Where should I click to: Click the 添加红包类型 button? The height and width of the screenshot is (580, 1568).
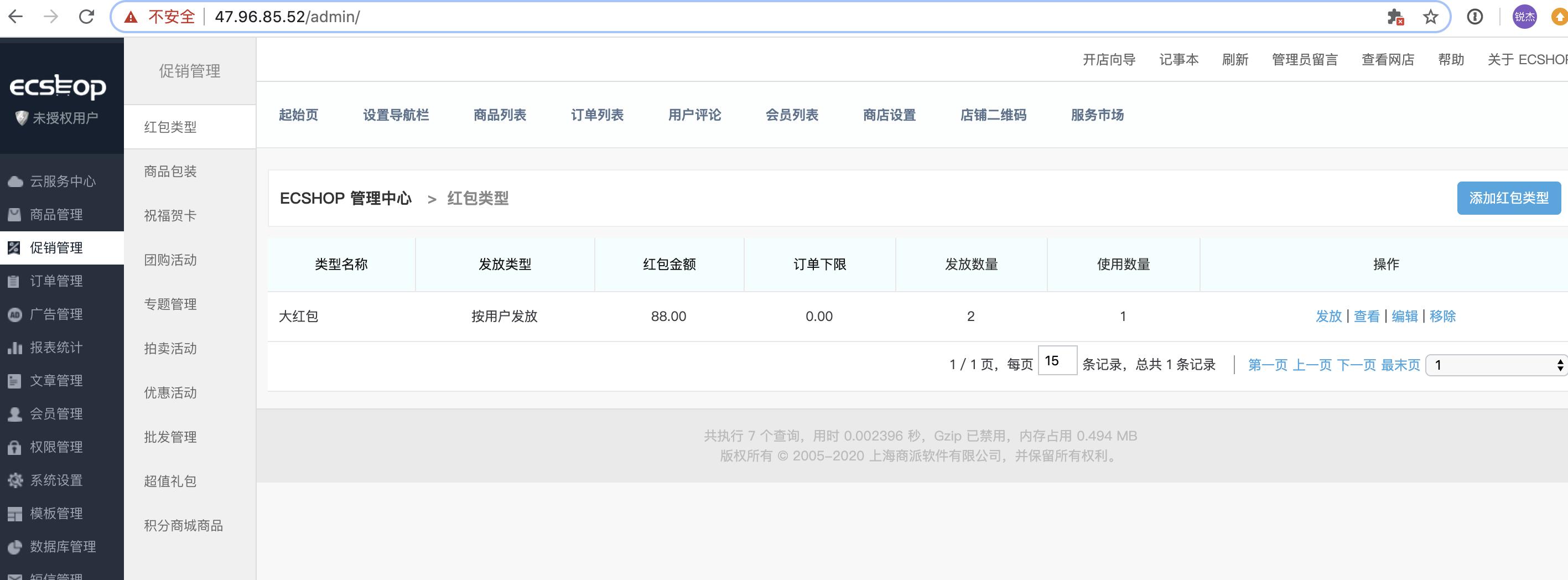click(1509, 197)
